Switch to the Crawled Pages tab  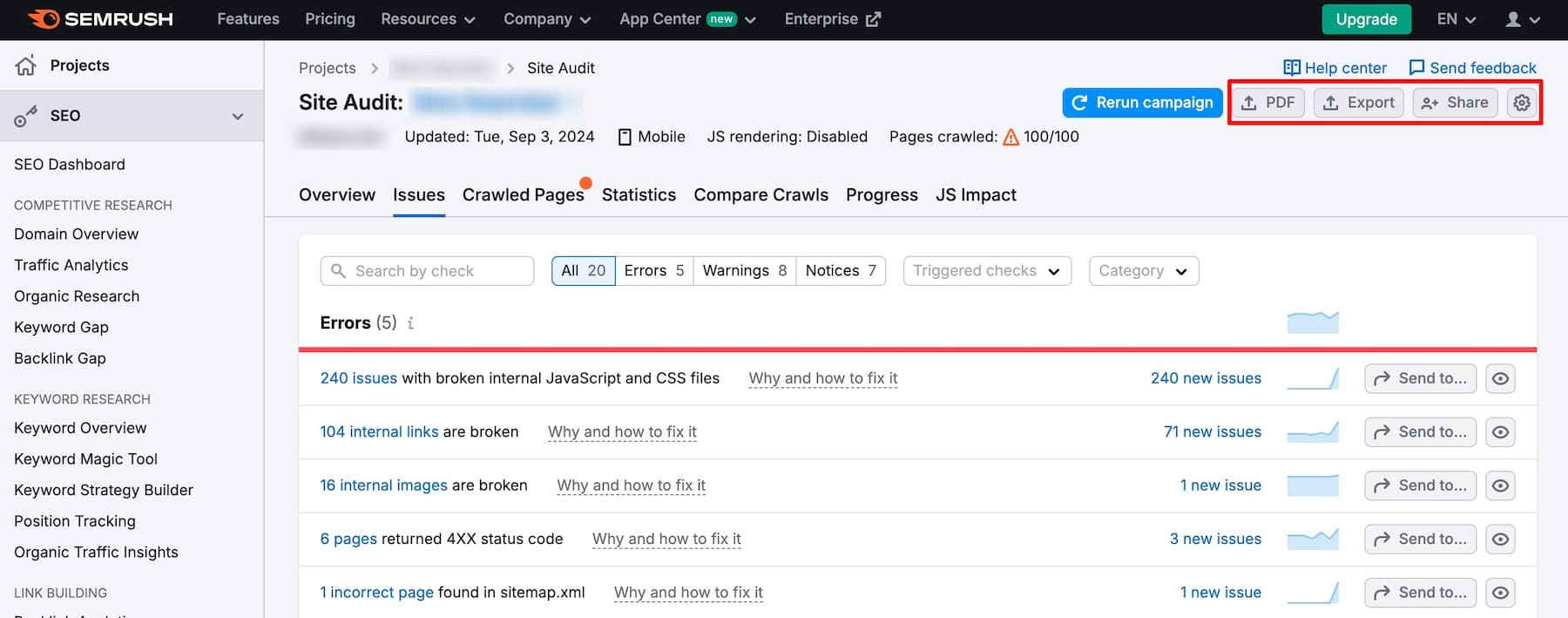(x=523, y=195)
